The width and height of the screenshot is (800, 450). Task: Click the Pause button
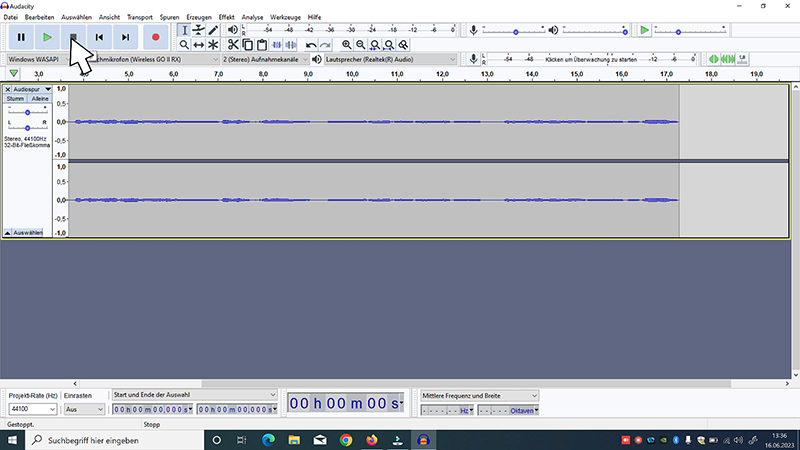tap(21, 37)
